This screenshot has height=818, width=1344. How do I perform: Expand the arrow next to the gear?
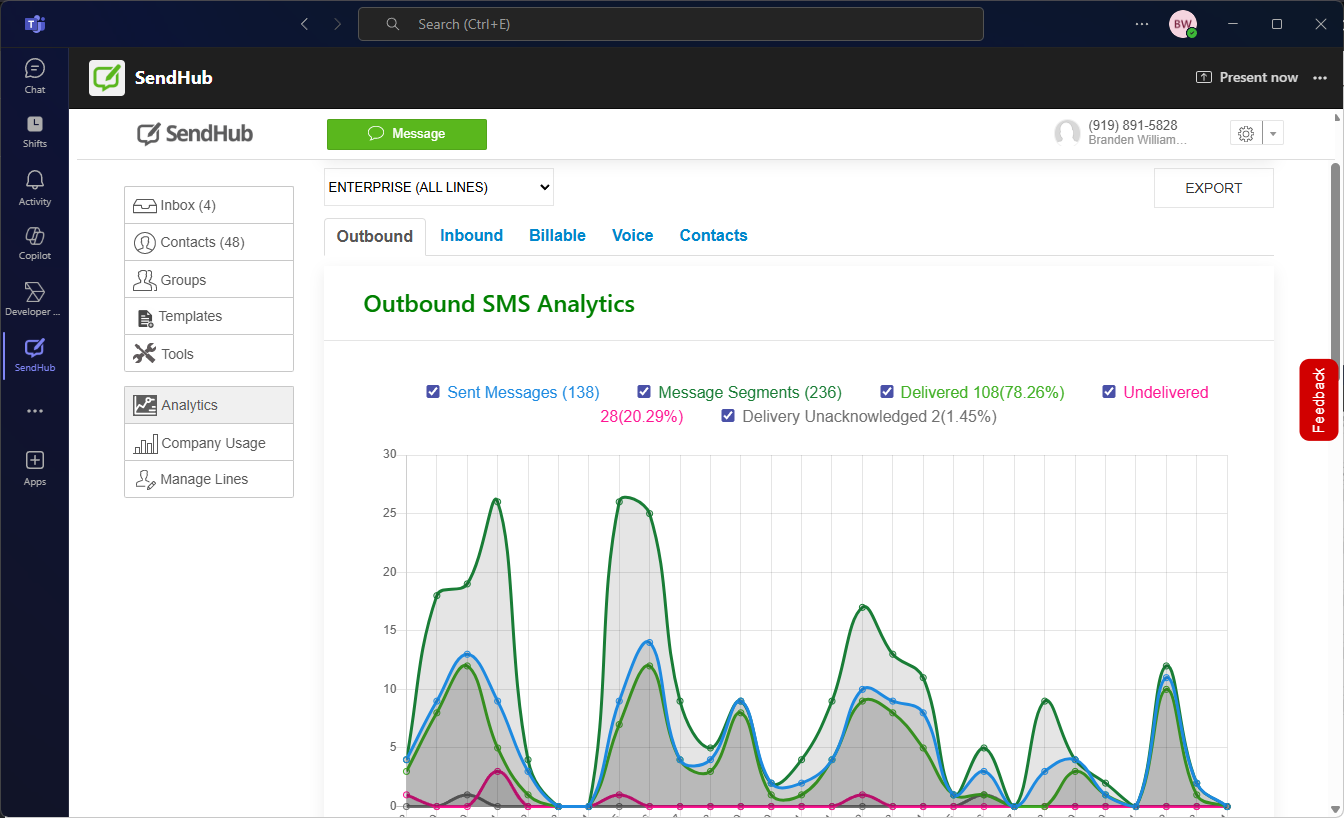click(x=1272, y=134)
